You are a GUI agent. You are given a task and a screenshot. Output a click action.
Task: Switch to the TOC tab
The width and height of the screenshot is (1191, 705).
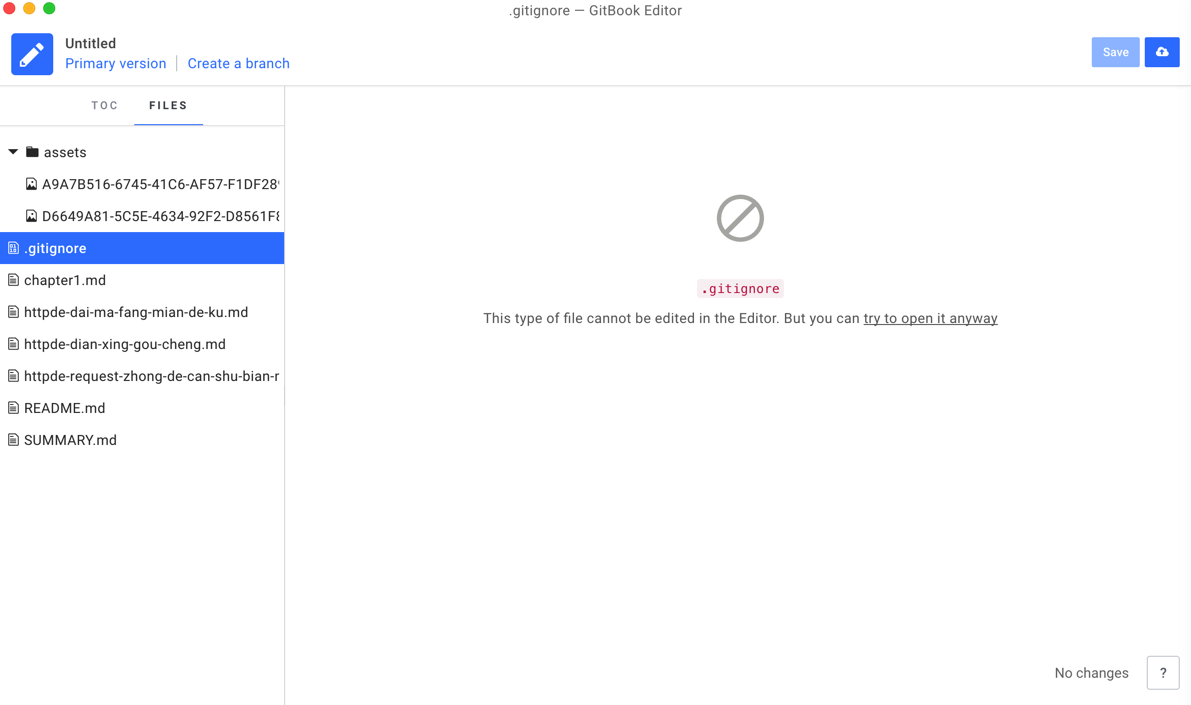(105, 106)
